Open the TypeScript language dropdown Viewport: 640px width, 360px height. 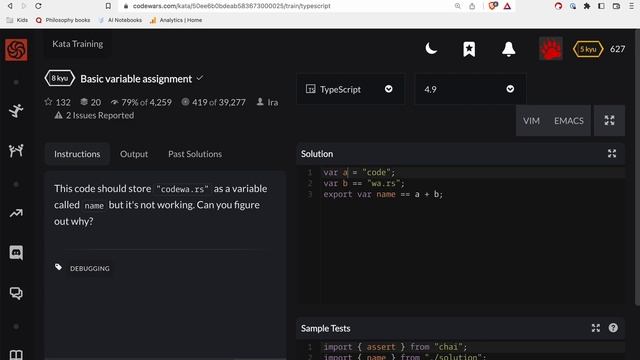(x=350, y=89)
